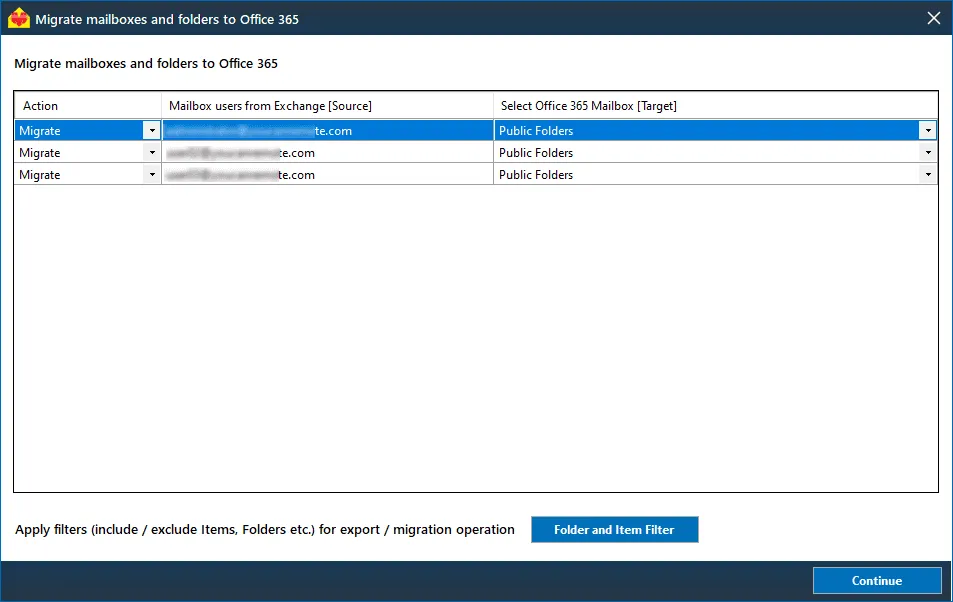This screenshot has width=953, height=602.
Task: Select the source mailbox cell in highlighted row
Action: point(328,130)
